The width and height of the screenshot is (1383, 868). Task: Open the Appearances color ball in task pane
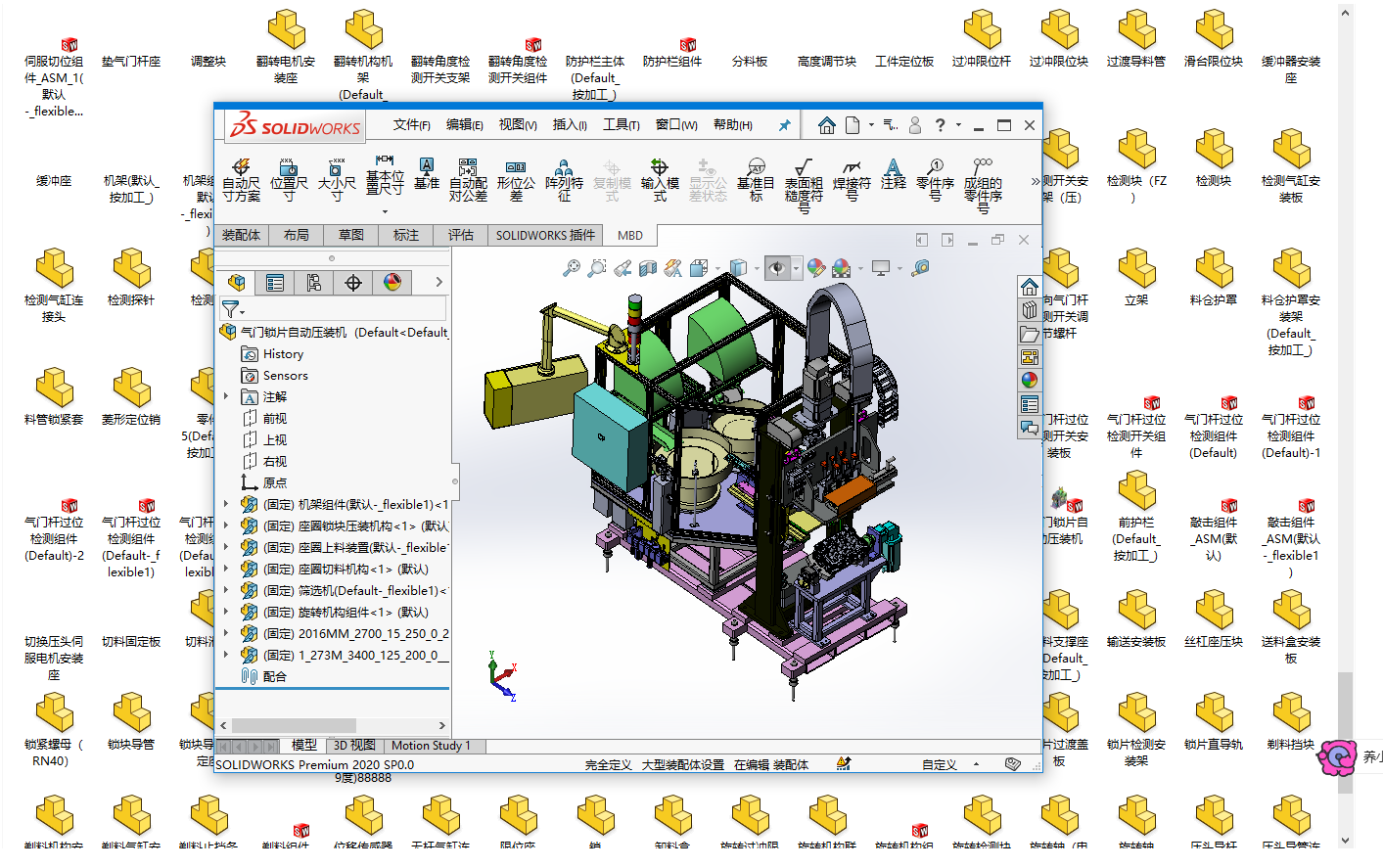pyautogui.click(x=1030, y=380)
